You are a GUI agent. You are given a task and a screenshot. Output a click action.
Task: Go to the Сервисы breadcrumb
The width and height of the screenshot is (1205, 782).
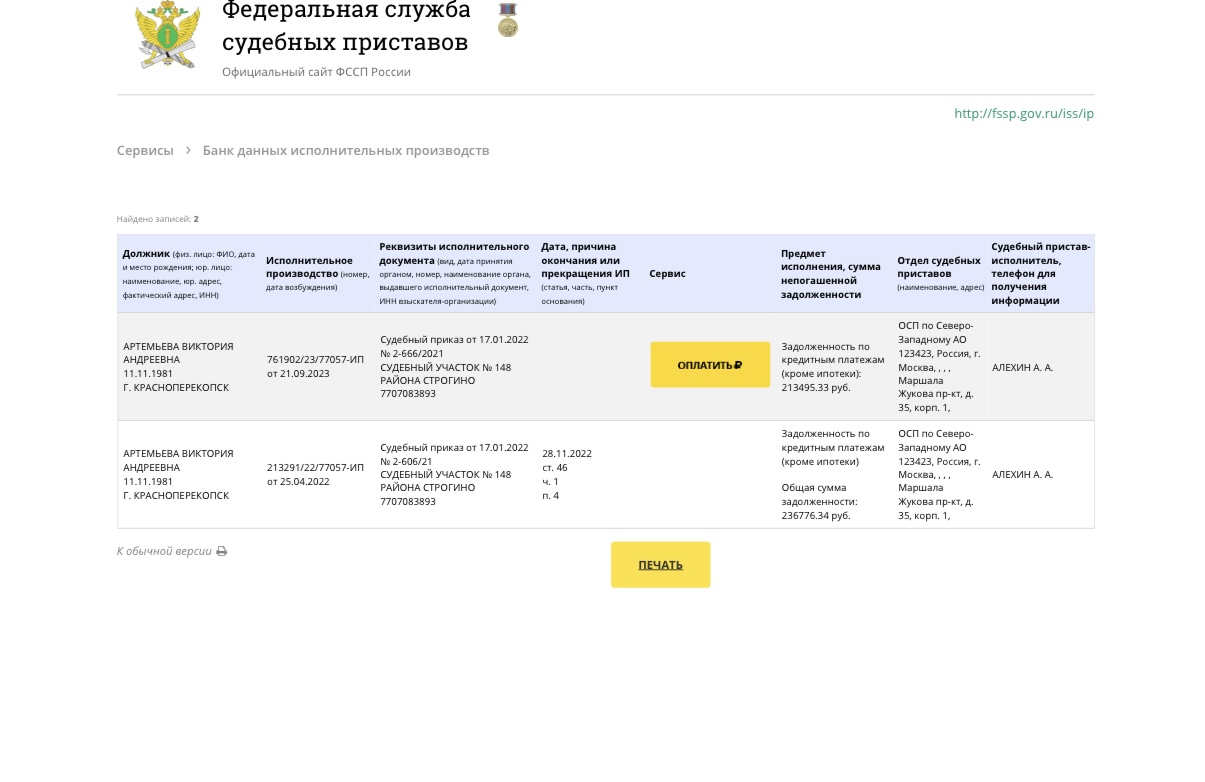(x=145, y=150)
